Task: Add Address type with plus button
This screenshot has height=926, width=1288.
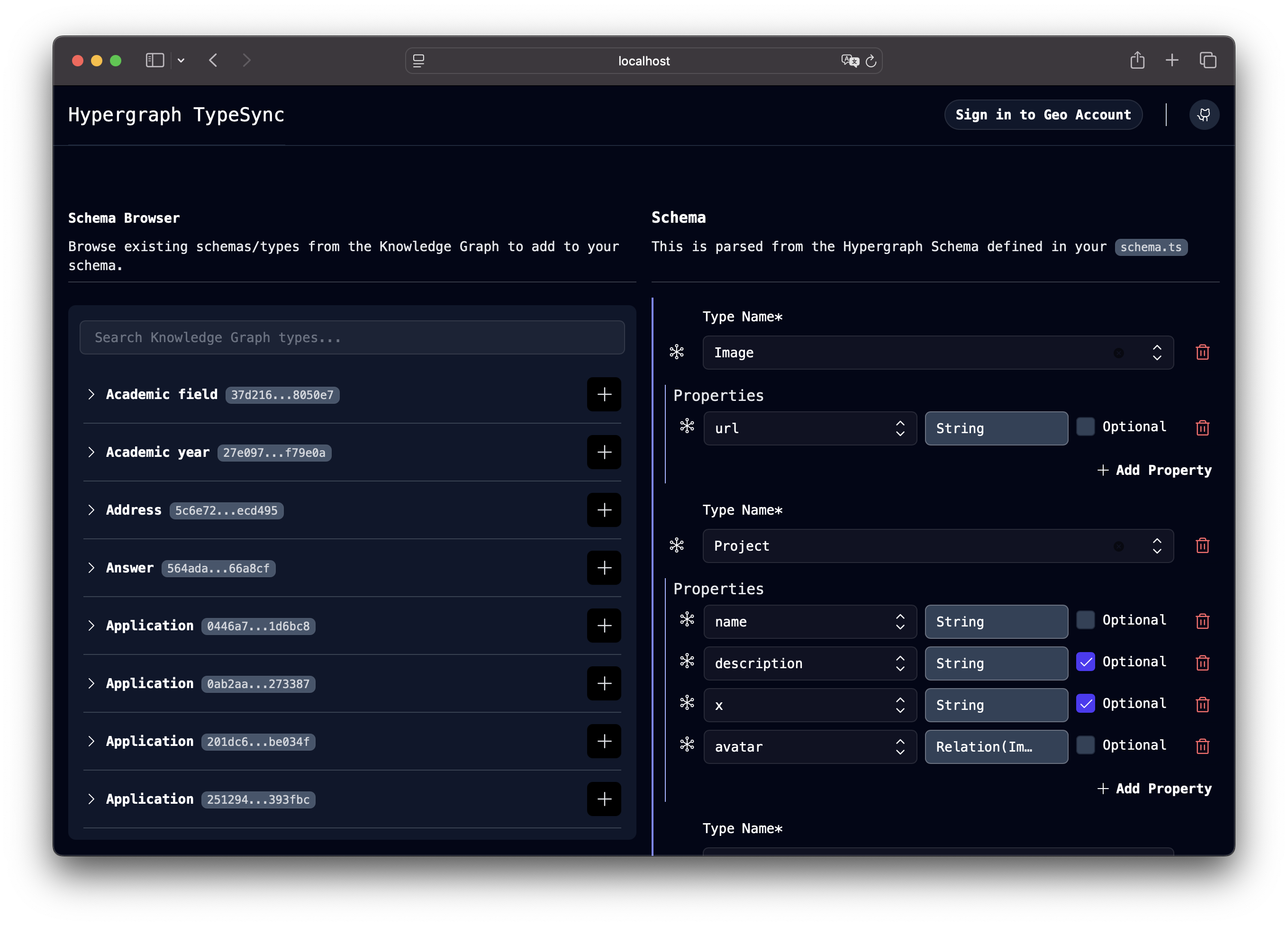Action: [604, 510]
